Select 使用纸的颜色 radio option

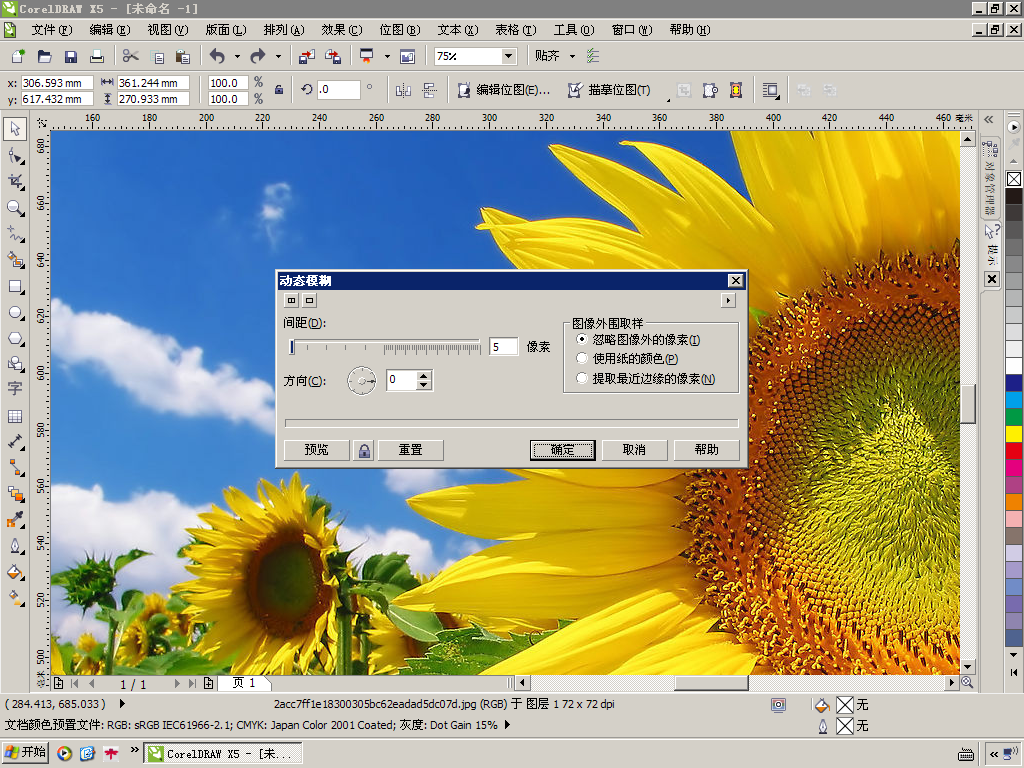(x=583, y=358)
